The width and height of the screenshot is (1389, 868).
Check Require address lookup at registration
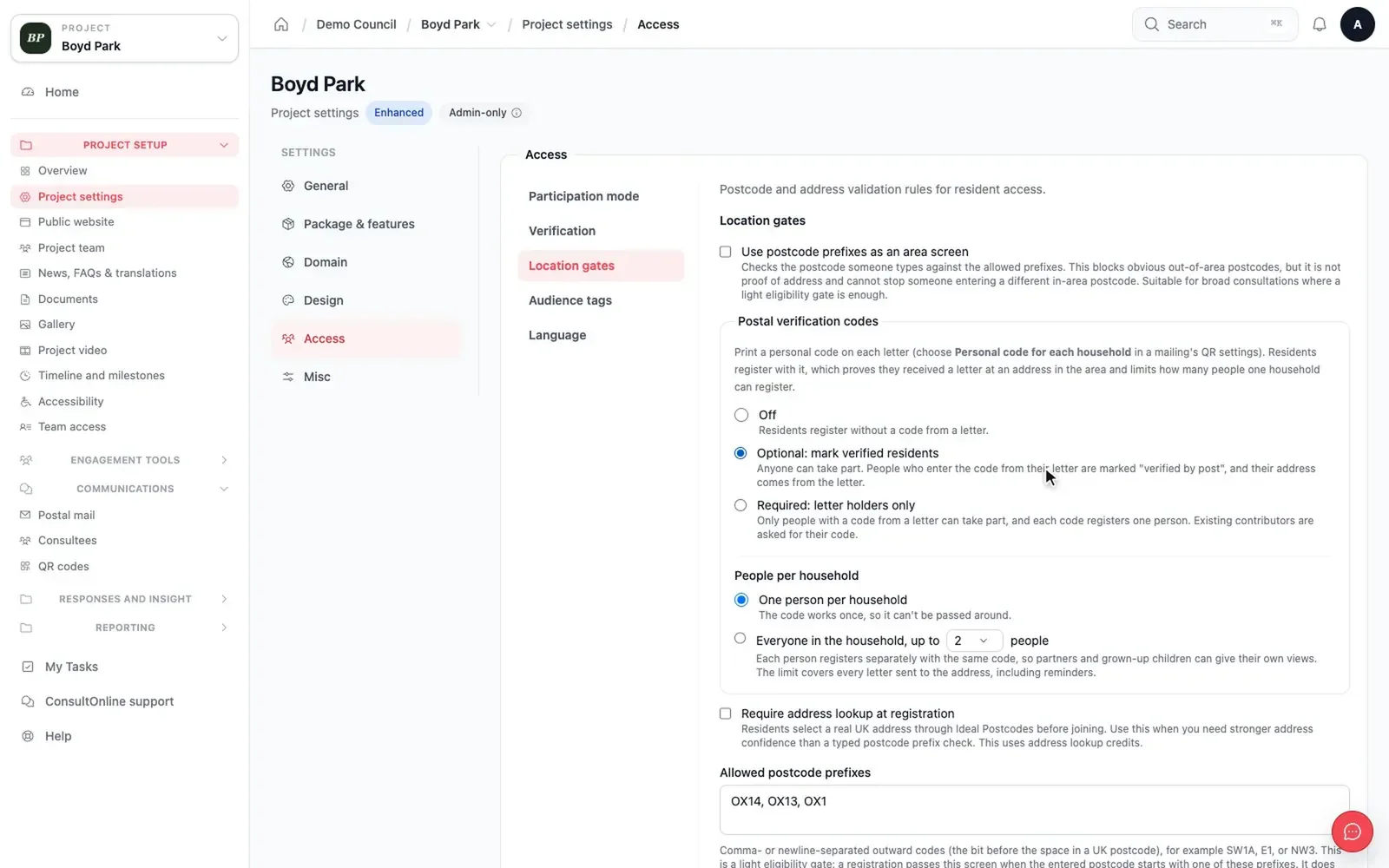[726, 713]
